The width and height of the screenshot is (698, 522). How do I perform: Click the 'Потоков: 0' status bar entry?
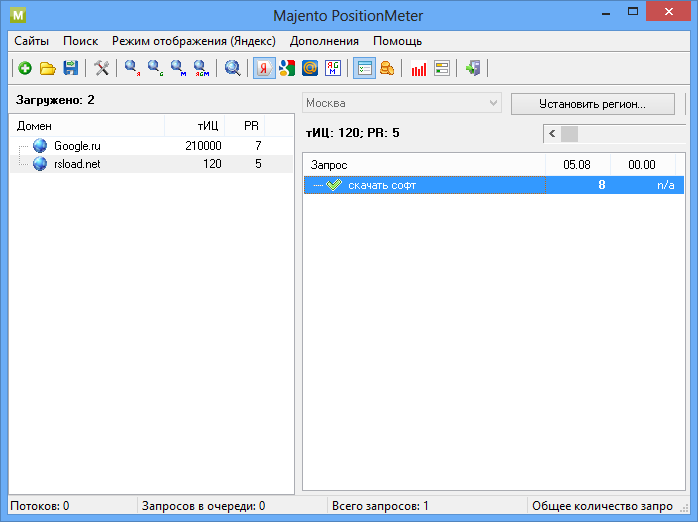40,506
